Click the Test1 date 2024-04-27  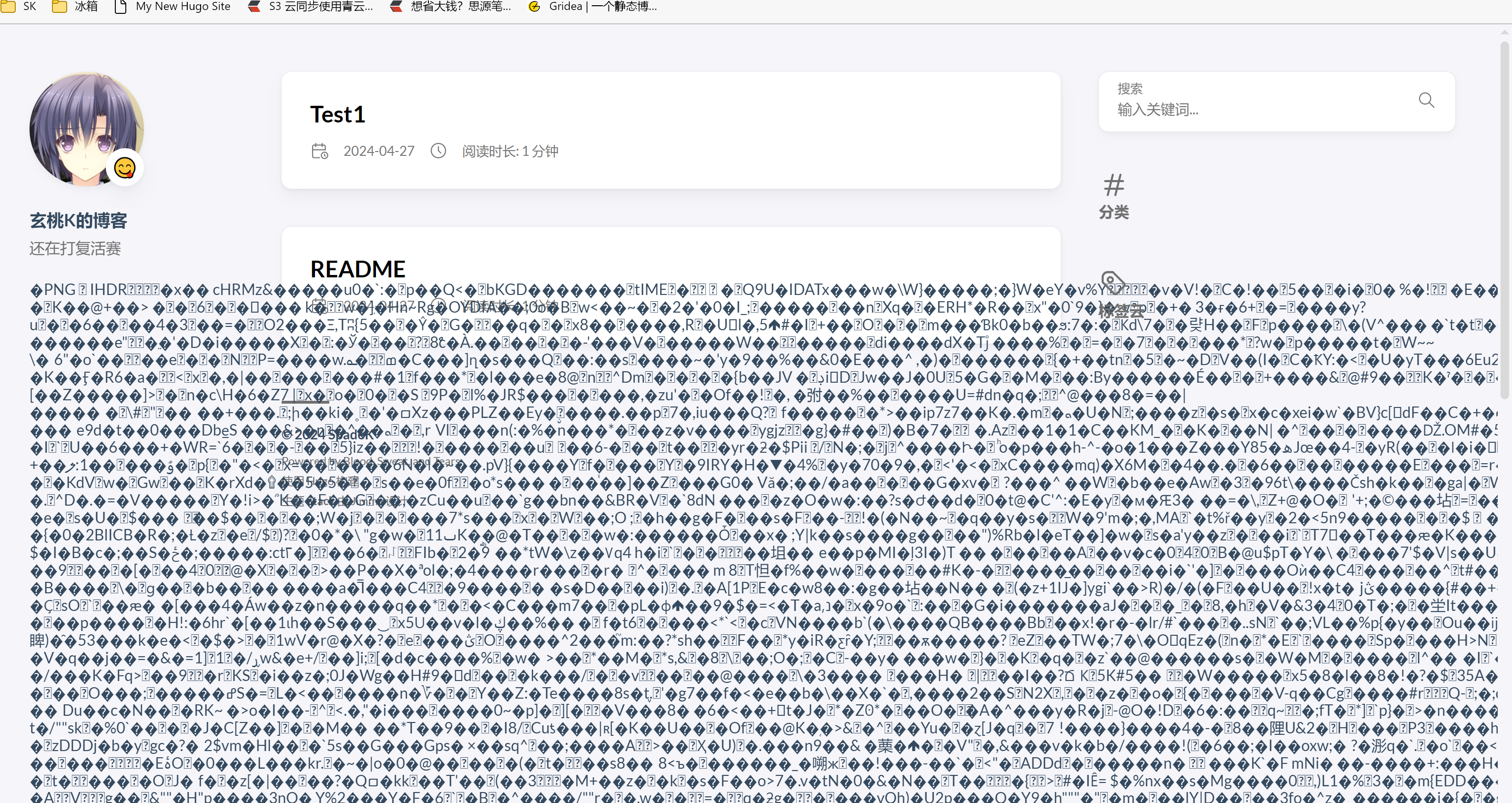[378, 151]
